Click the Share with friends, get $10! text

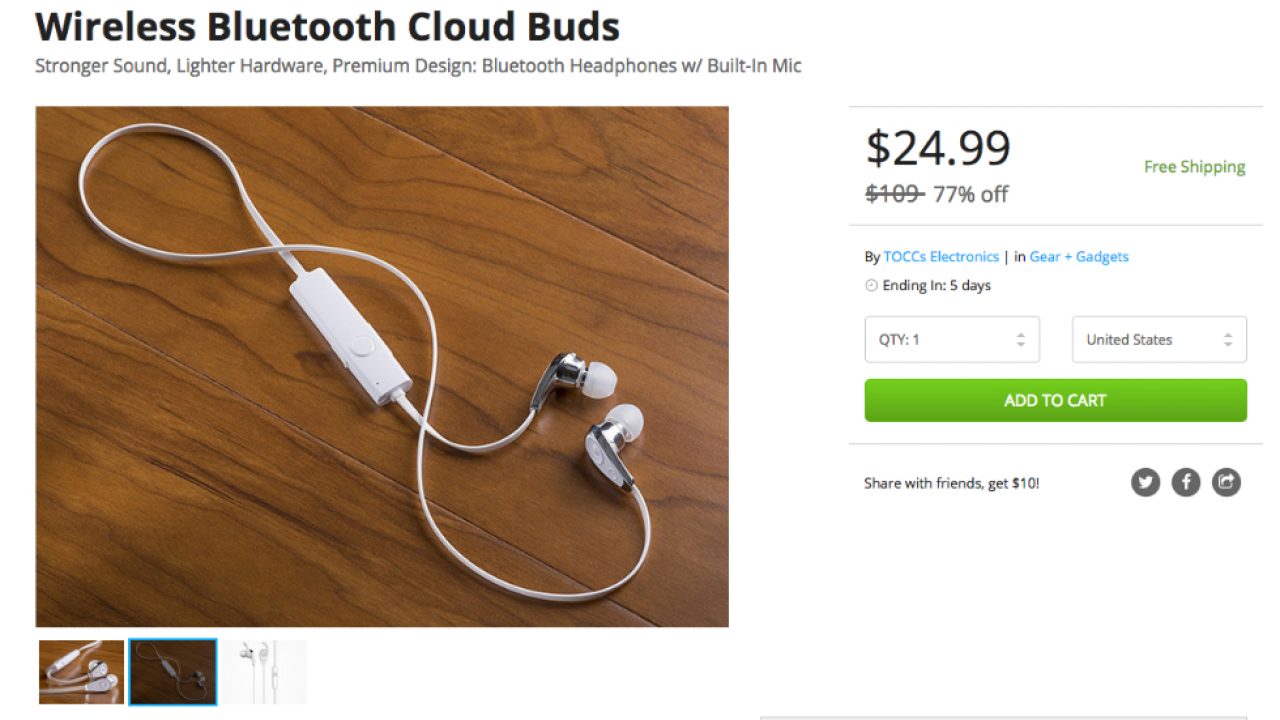pyautogui.click(x=951, y=484)
